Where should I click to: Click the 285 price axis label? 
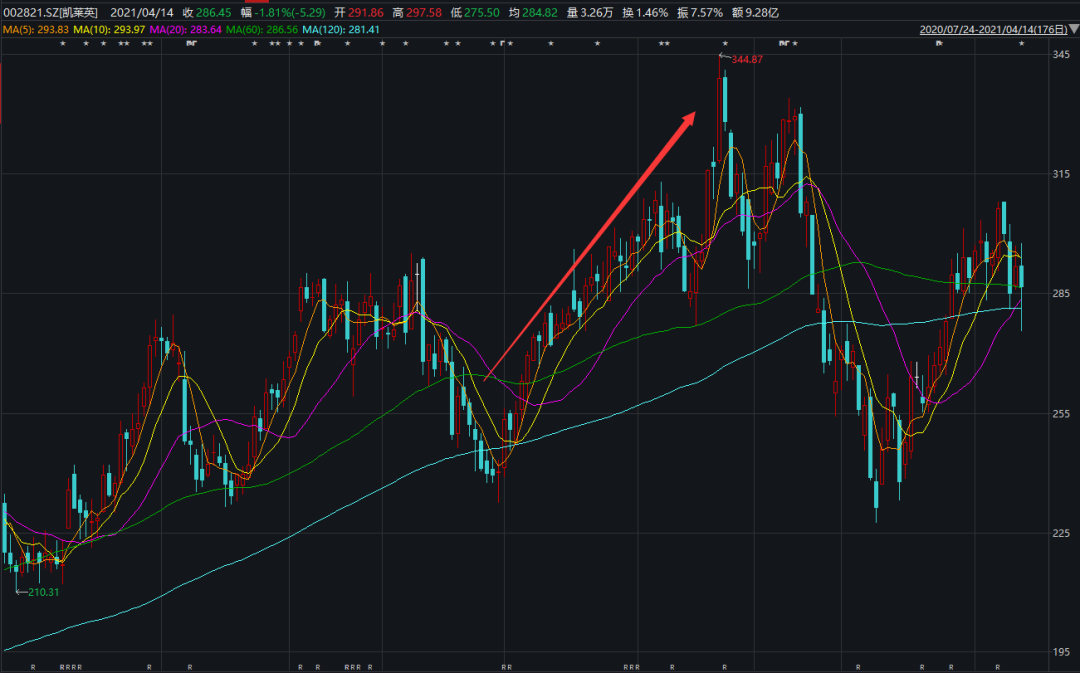[1060, 294]
